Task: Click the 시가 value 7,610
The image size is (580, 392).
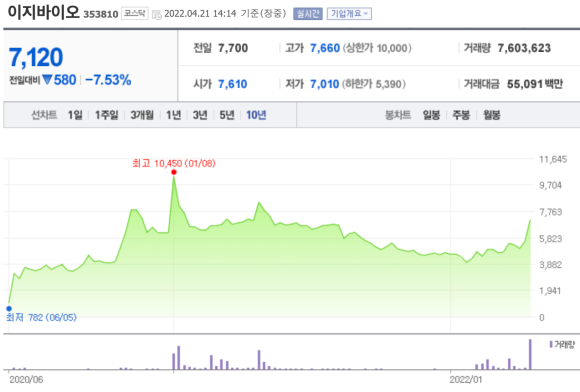Action: (232, 84)
